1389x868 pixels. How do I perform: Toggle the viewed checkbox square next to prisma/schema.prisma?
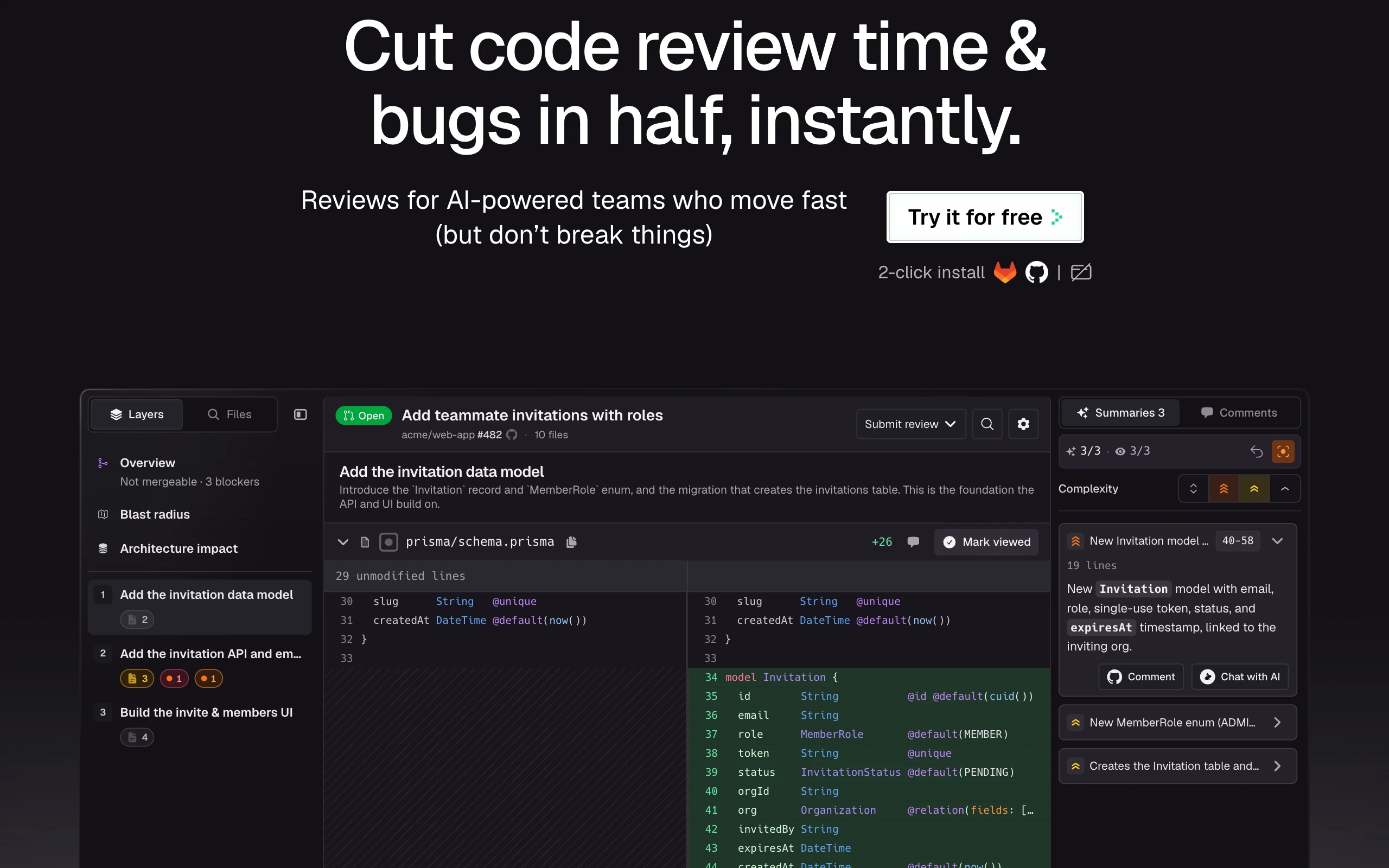pyautogui.click(x=388, y=542)
